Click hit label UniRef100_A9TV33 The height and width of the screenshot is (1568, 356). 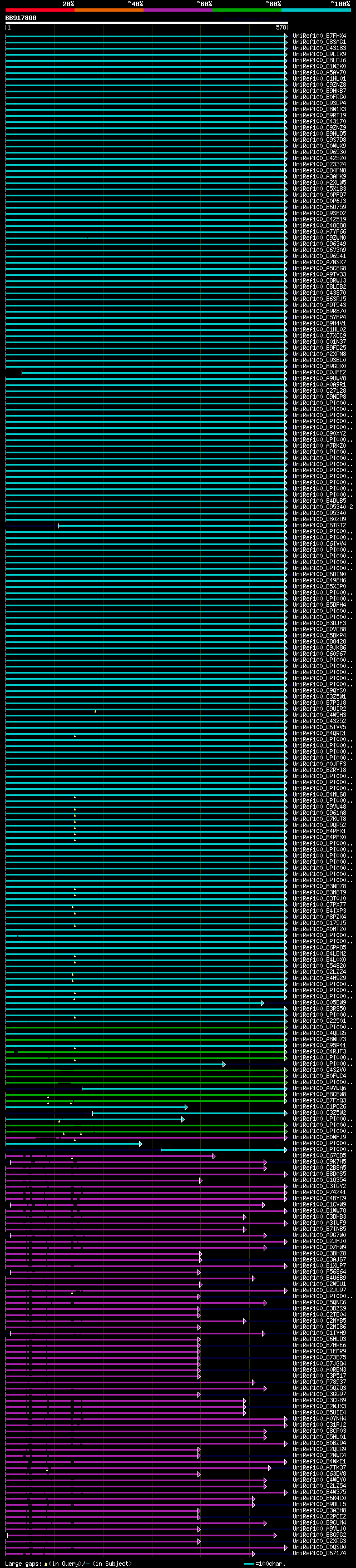pyautogui.click(x=319, y=275)
